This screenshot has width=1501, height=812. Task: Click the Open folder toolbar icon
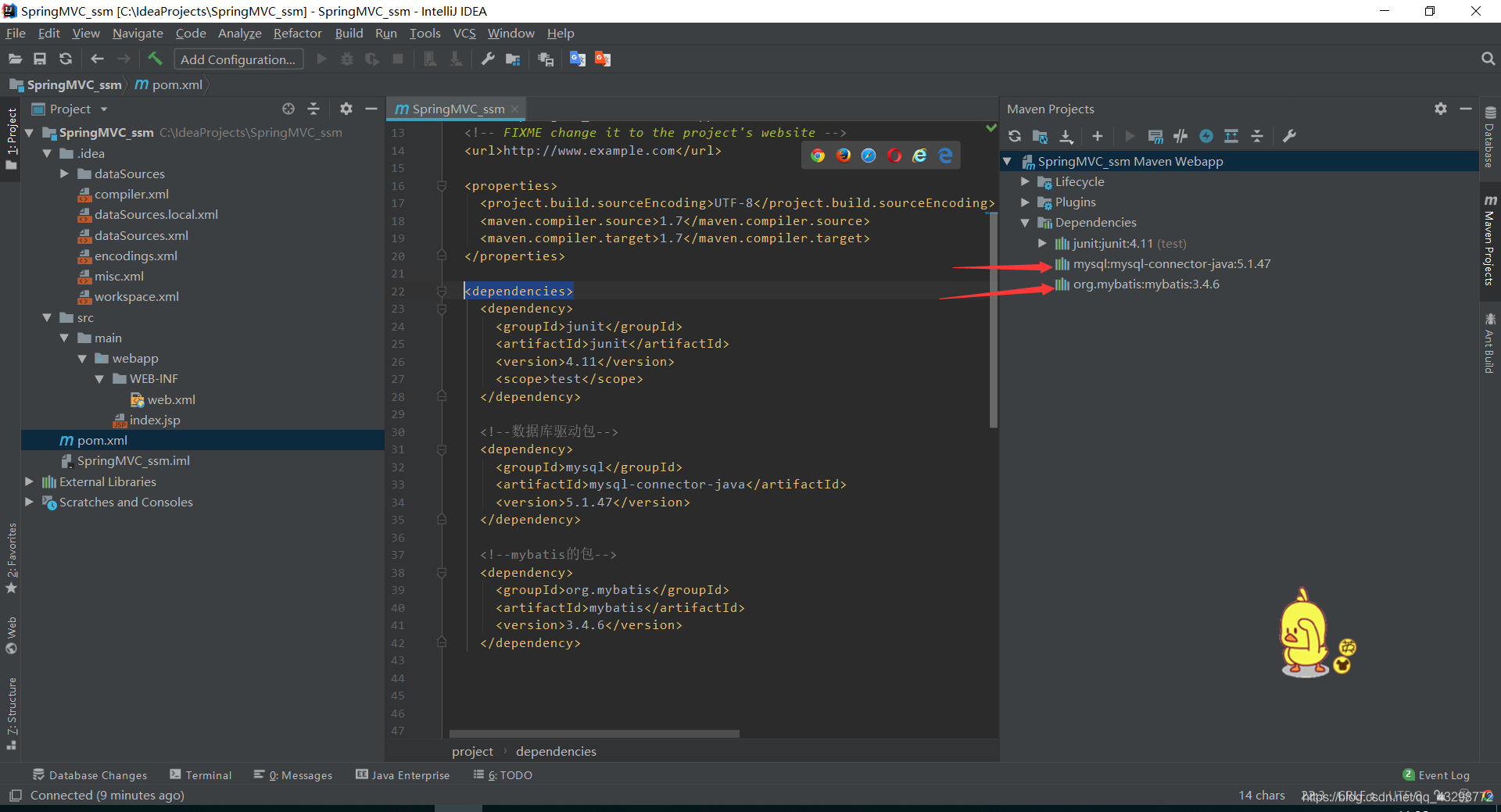[x=15, y=59]
